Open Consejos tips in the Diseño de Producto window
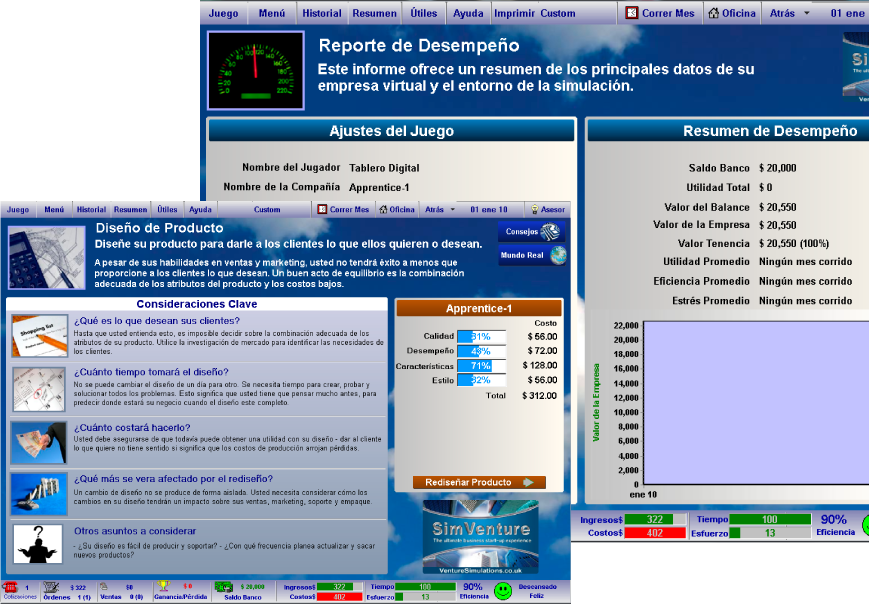The height and width of the screenshot is (604, 869). click(532, 232)
